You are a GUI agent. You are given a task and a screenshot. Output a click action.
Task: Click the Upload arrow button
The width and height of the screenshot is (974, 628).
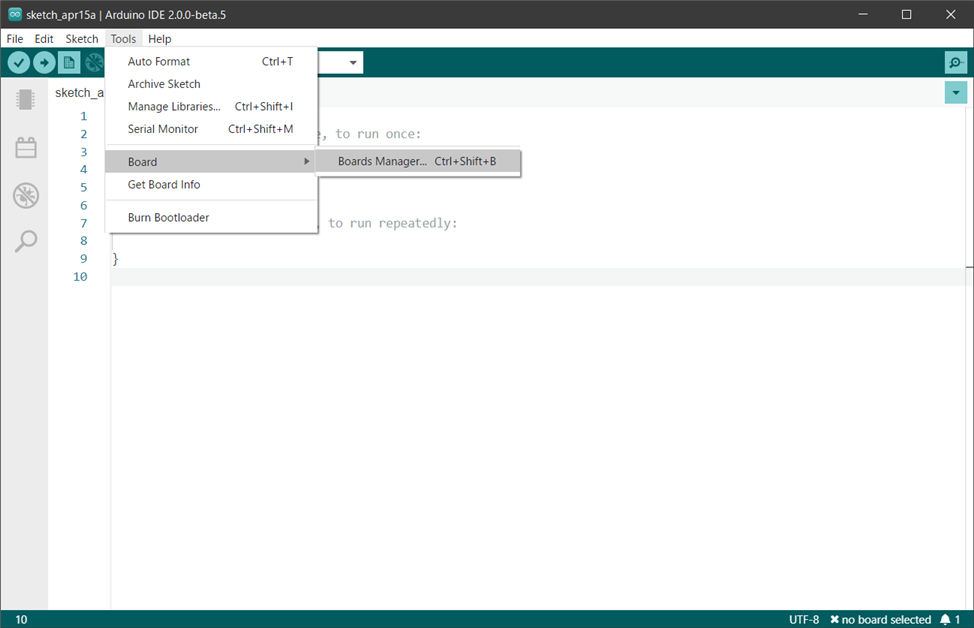44,63
